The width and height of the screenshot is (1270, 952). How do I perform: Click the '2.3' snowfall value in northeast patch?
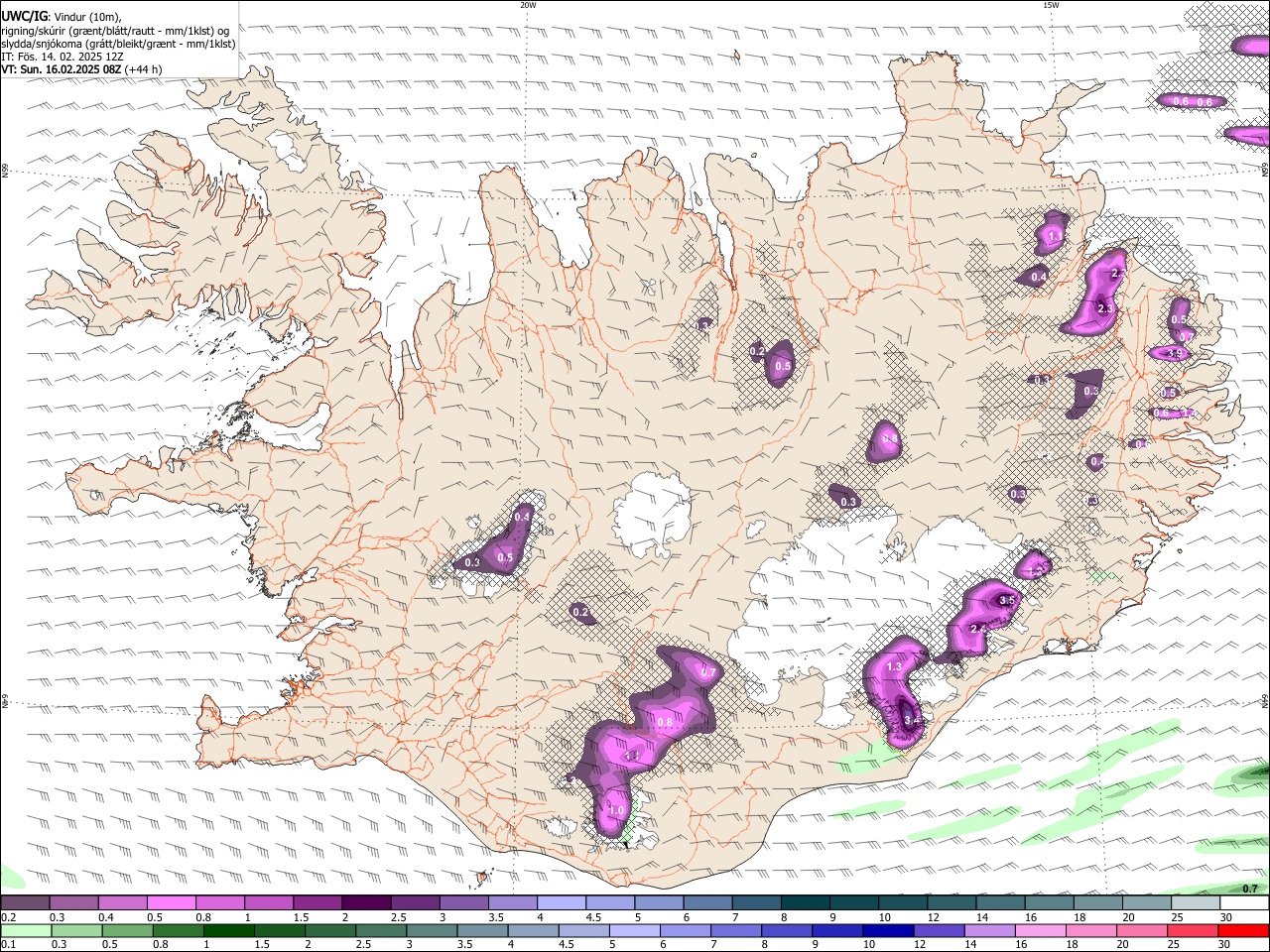coord(1106,309)
